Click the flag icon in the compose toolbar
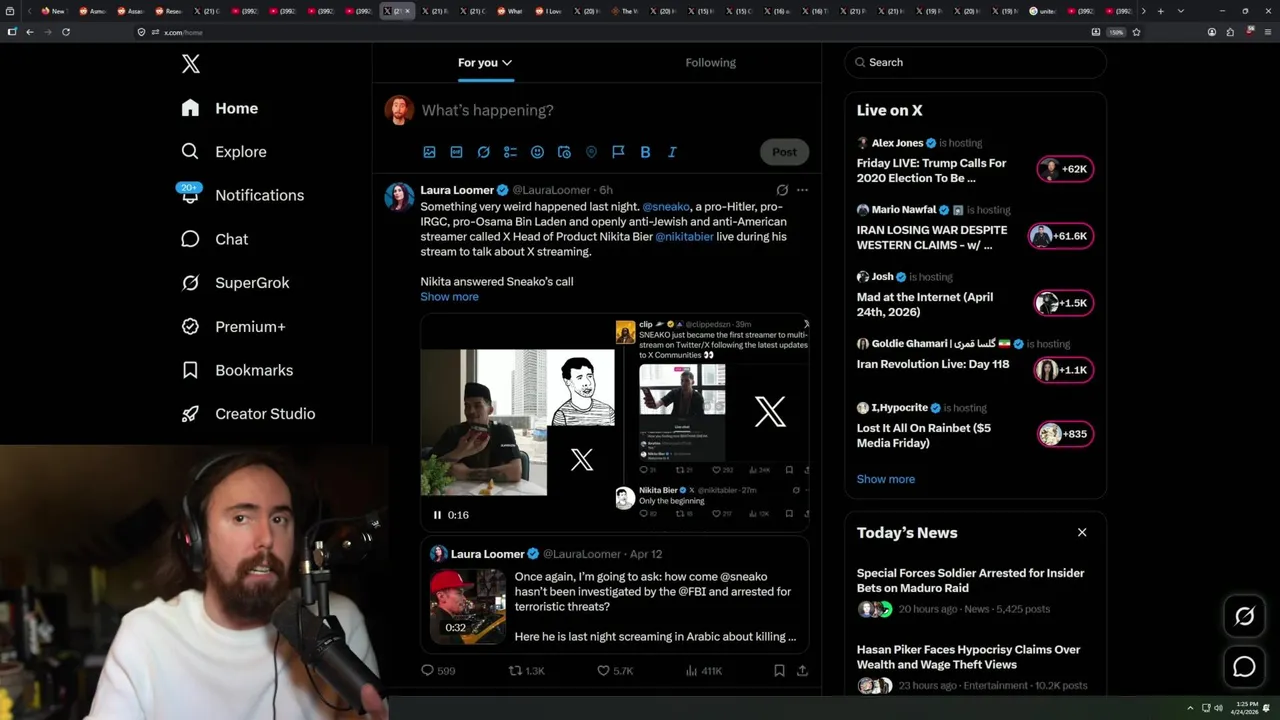Image resolution: width=1280 pixels, height=720 pixels. tap(618, 152)
